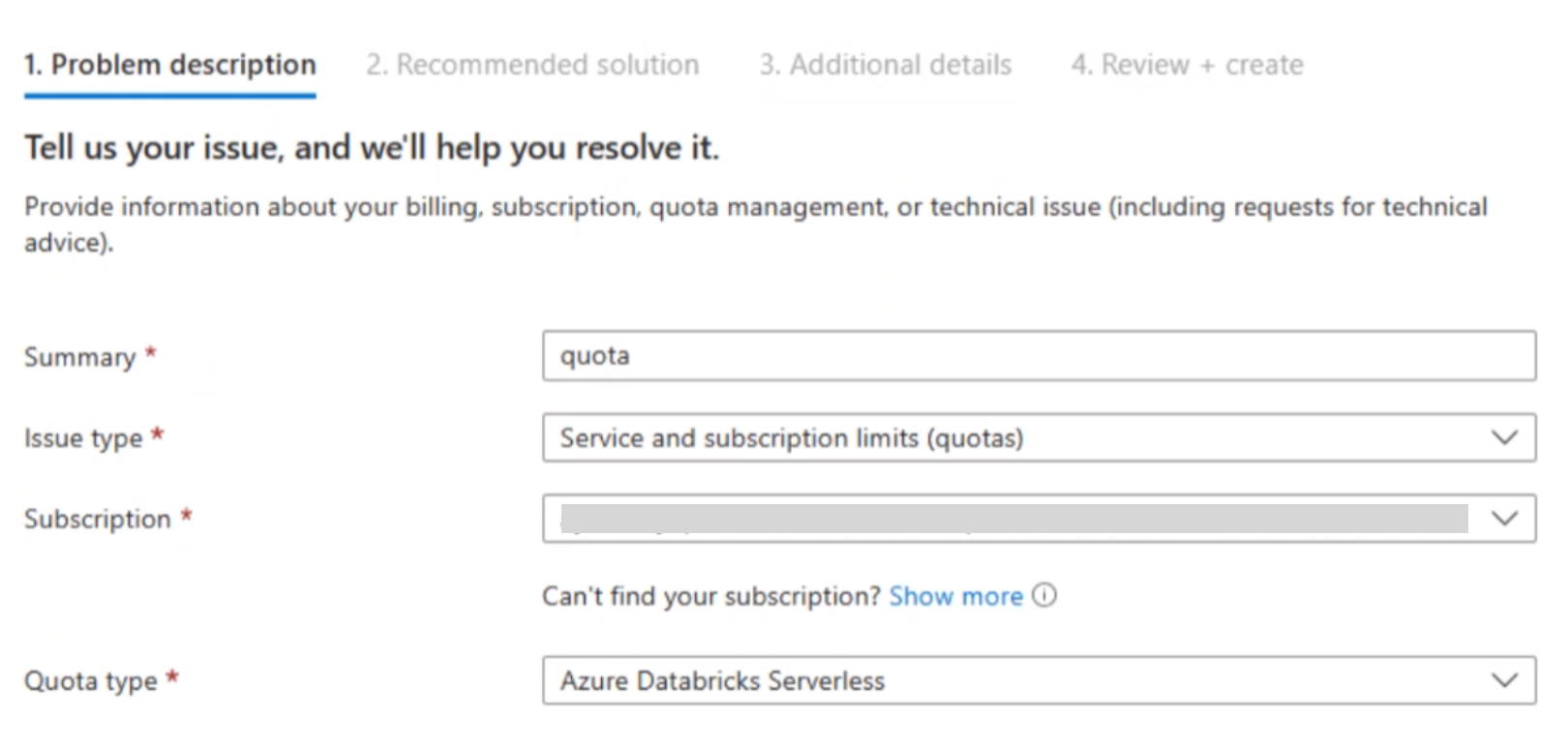Click the Issue type label
The height and width of the screenshot is (745, 1568).
pos(83,438)
